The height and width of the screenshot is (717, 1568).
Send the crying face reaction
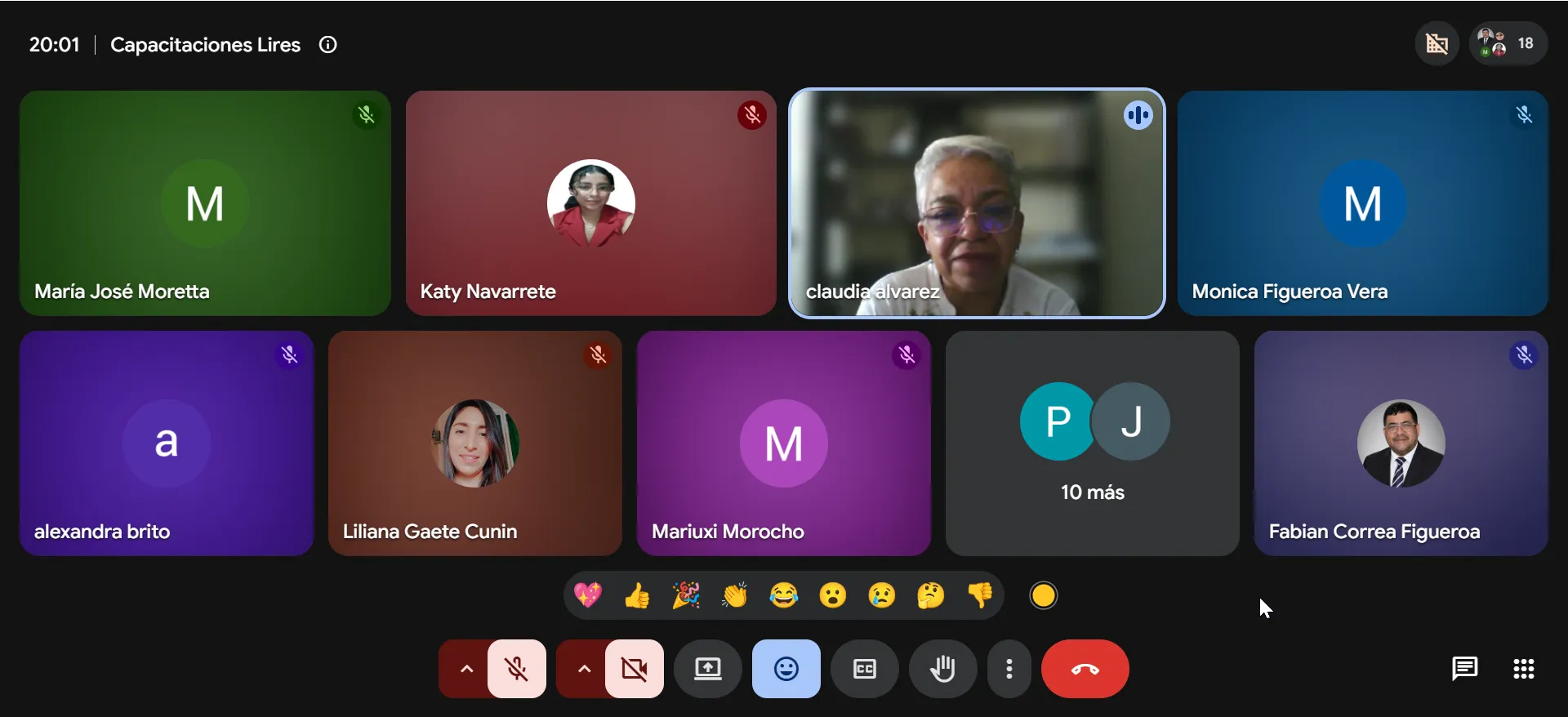[x=882, y=595]
